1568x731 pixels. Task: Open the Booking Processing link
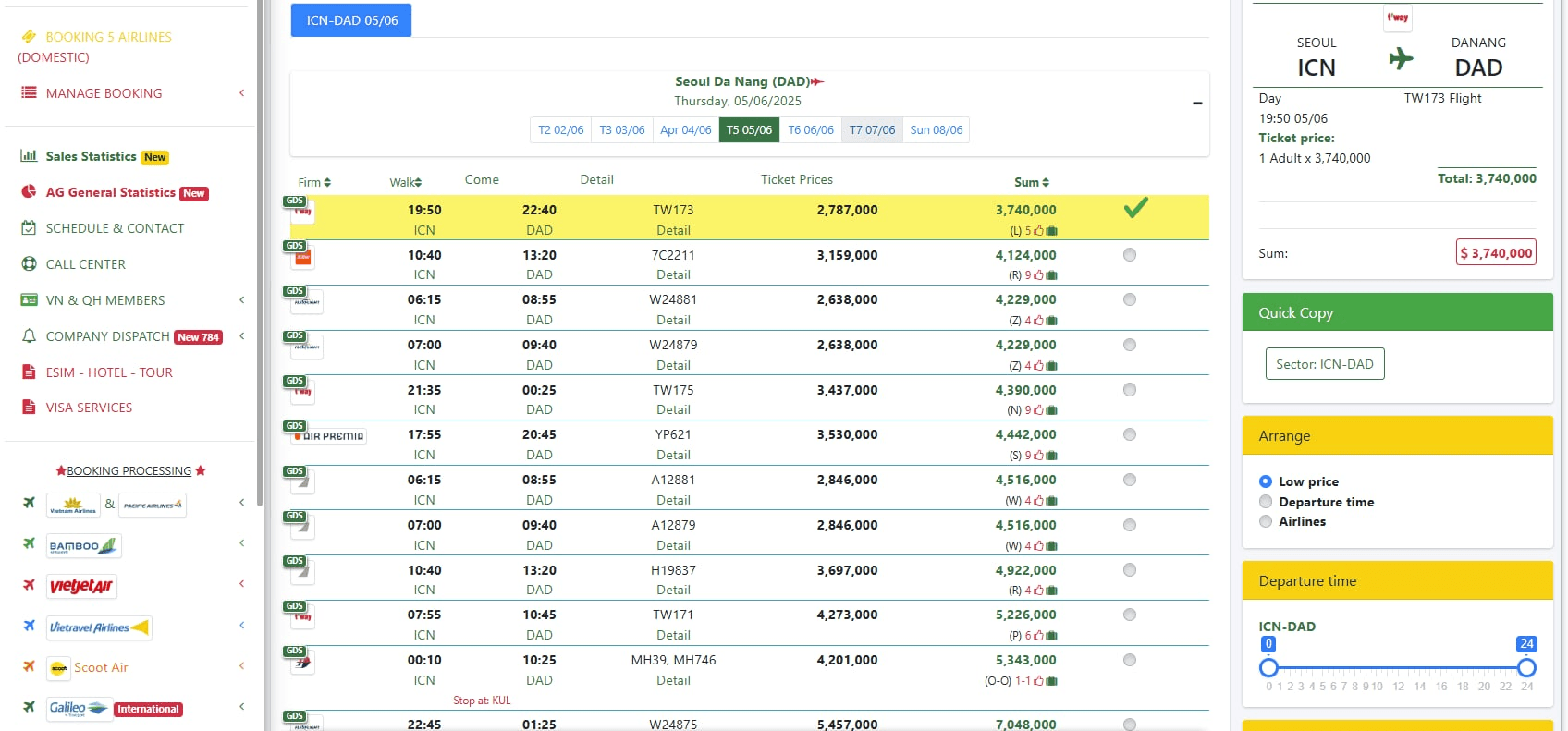(x=129, y=470)
